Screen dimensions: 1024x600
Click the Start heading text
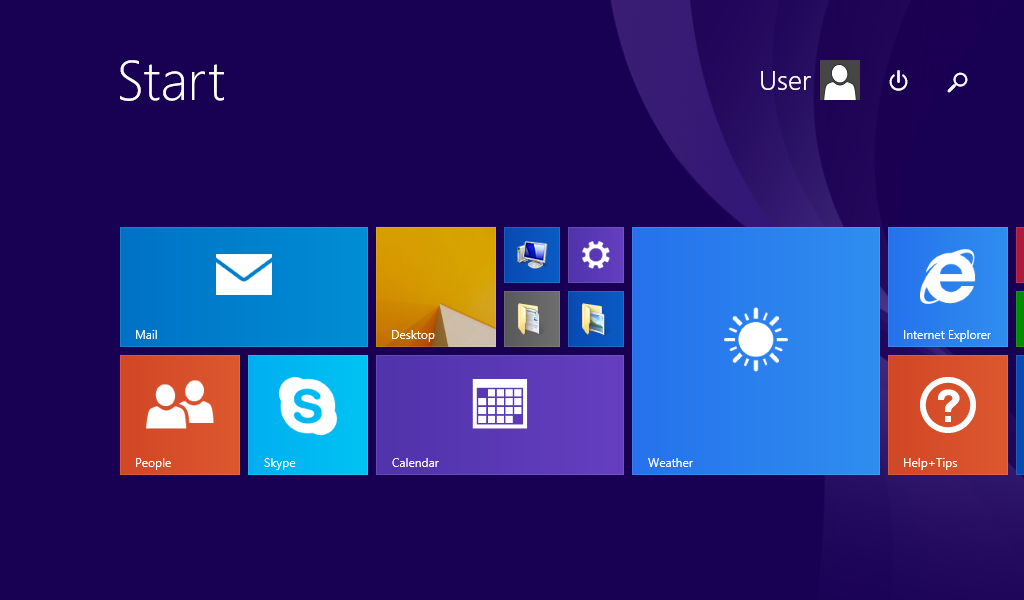(x=172, y=81)
